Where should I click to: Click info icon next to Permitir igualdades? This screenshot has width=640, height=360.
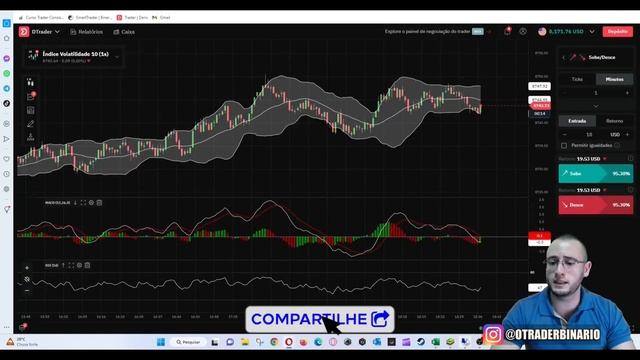(x=617, y=145)
